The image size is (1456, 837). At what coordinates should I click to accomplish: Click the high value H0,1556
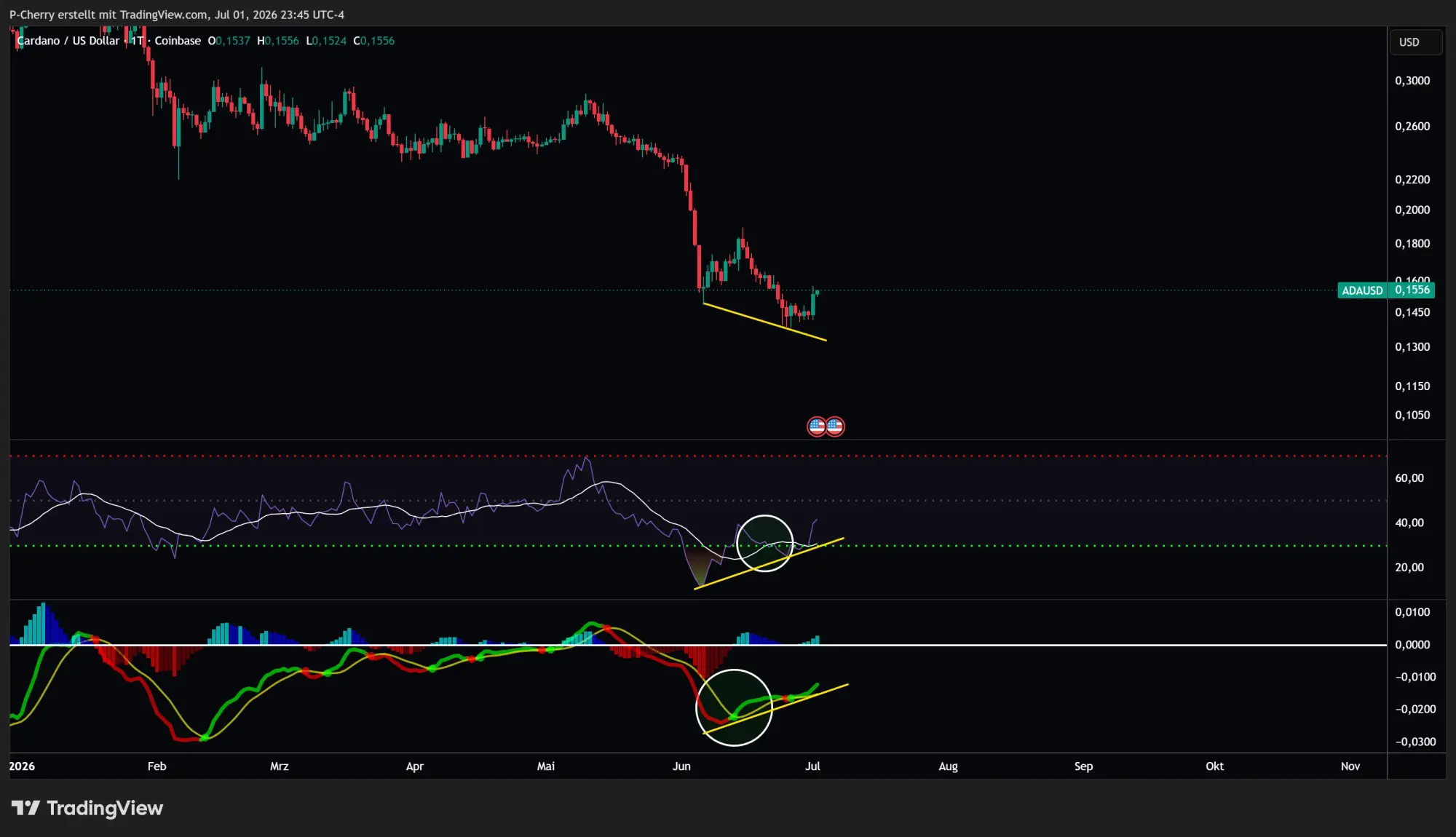coord(278,41)
